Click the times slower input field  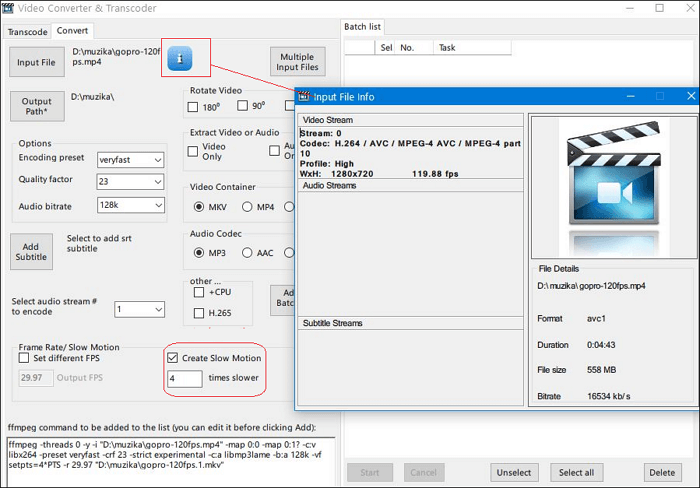pyautogui.click(x=185, y=379)
